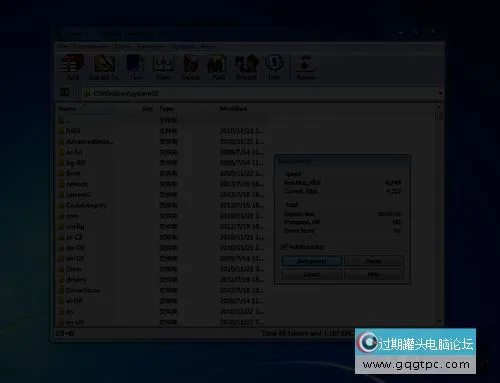Select the catroot folder name
This screenshot has height=383, width=500.
click(77, 184)
